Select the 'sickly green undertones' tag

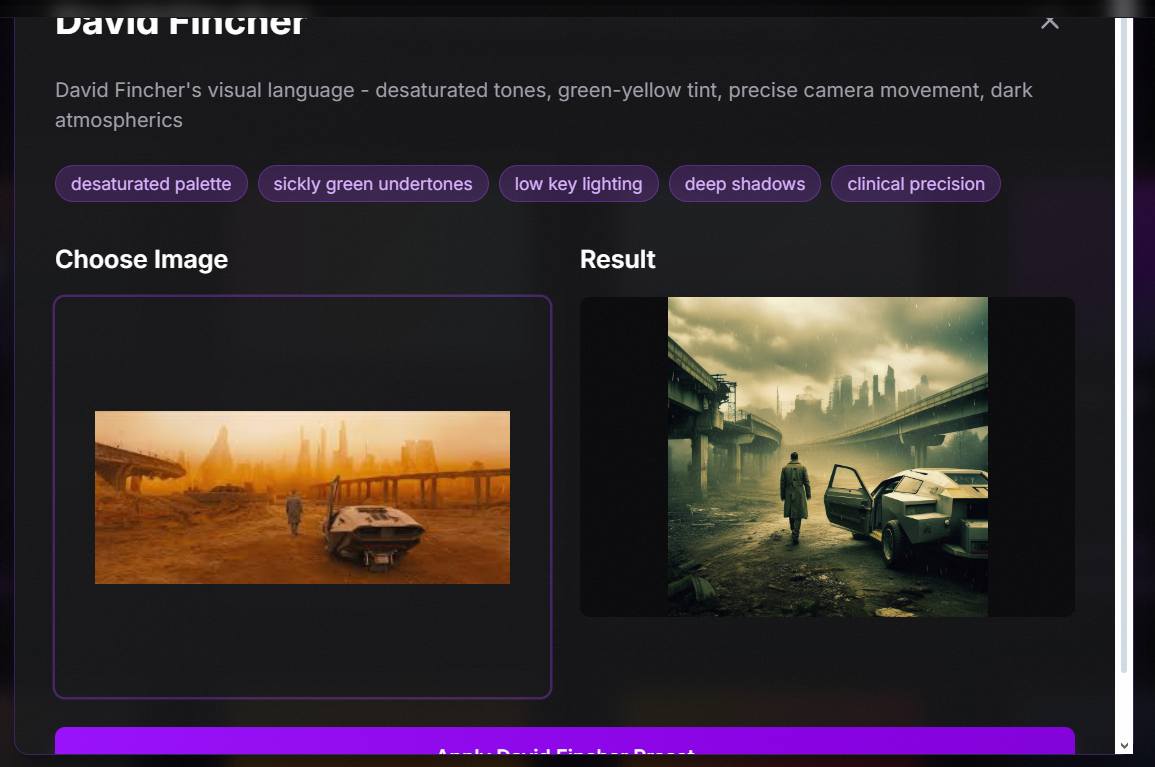pyautogui.click(x=373, y=183)
